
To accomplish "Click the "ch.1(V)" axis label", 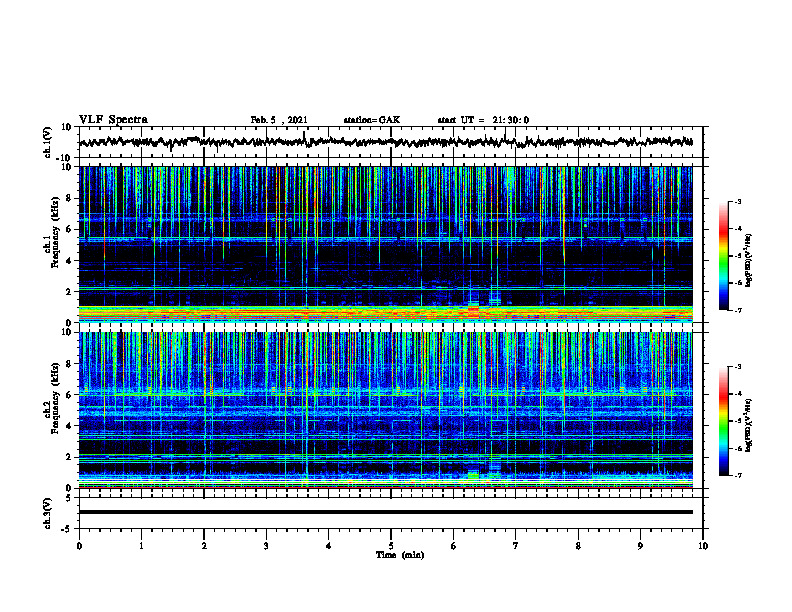I will click(x=48, y=142).
